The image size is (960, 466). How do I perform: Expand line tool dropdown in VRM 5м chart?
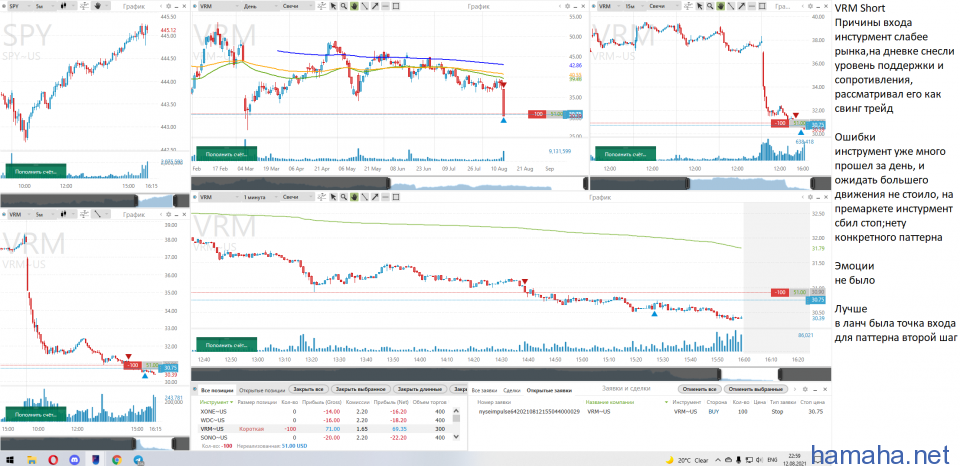coord(107,214)
